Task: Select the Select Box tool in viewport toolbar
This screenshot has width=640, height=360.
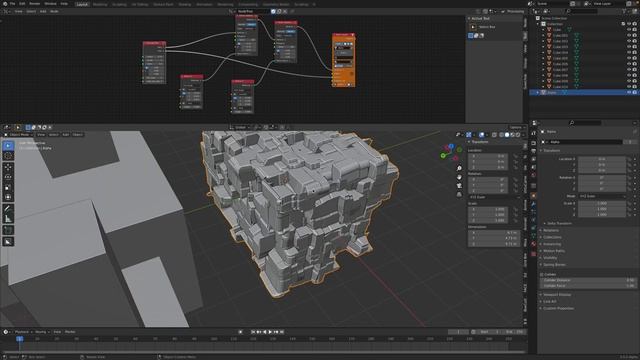Action: pos(8,146)
